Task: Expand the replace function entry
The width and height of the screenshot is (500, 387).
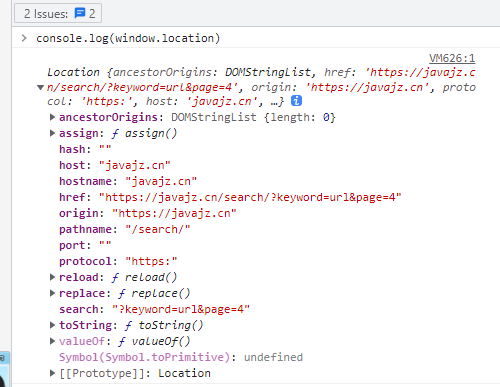Action: click(x=52, y=293)
